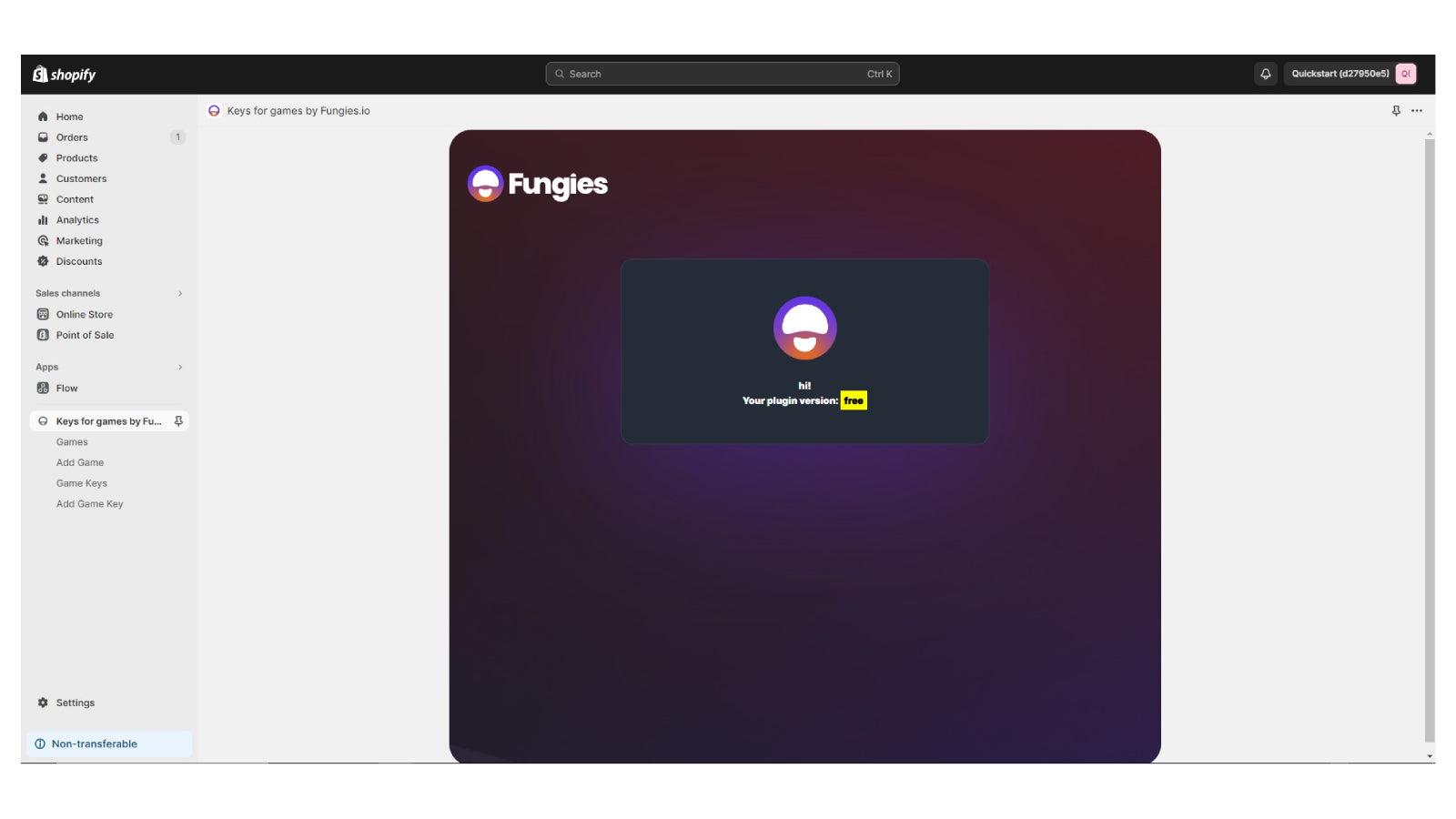
Task: Open Settings at the bottom of sidebar
Action: pos(75,703)
